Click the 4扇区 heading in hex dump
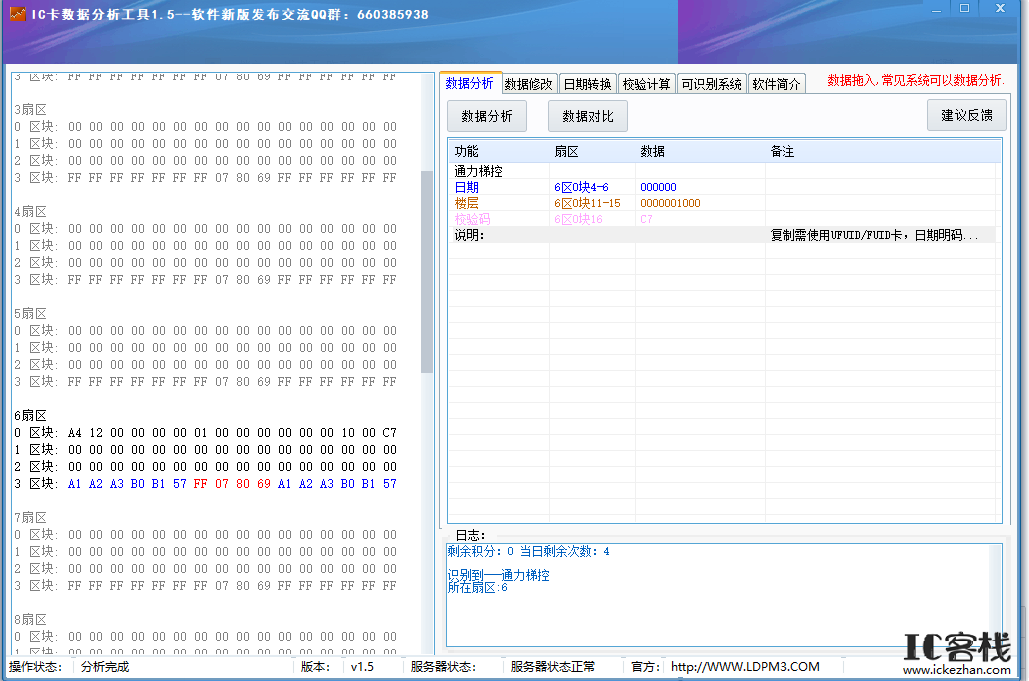Screen dimensions: 1029x681 click(x=31, y=211)
